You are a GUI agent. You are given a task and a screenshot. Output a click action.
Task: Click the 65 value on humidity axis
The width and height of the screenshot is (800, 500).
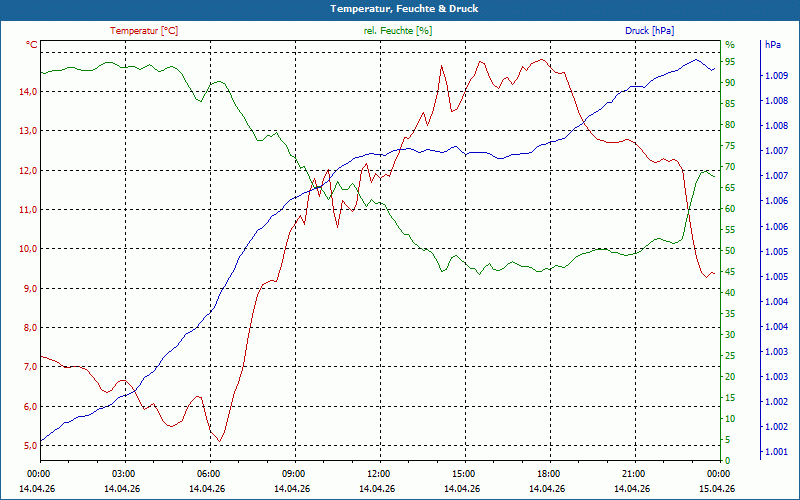pos(730,188)
